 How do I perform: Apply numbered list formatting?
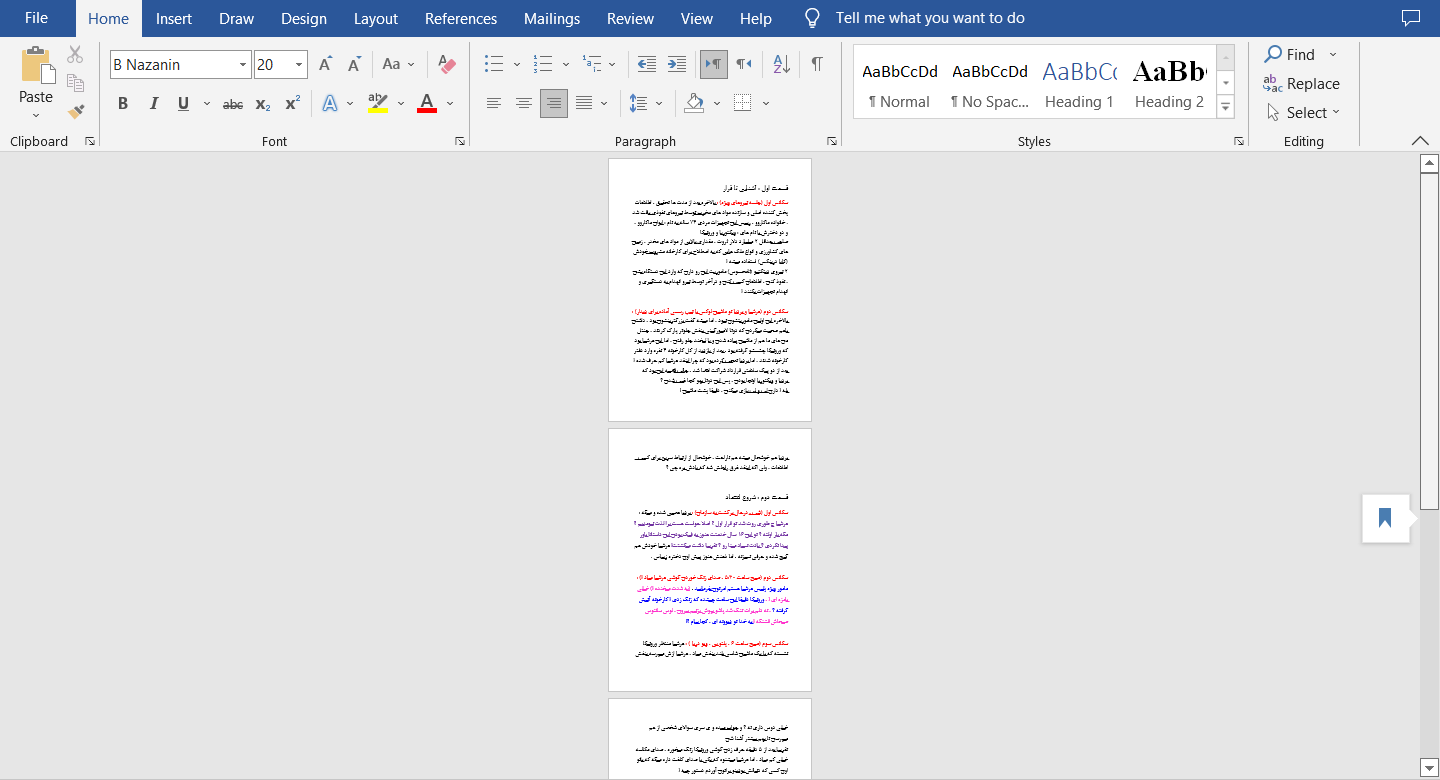click(543, 64)
